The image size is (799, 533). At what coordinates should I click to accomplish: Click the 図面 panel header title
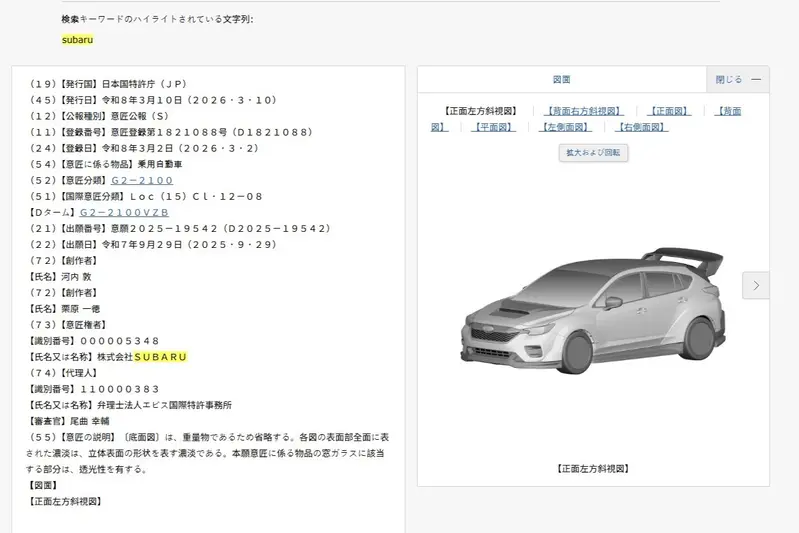pos(561,80)
